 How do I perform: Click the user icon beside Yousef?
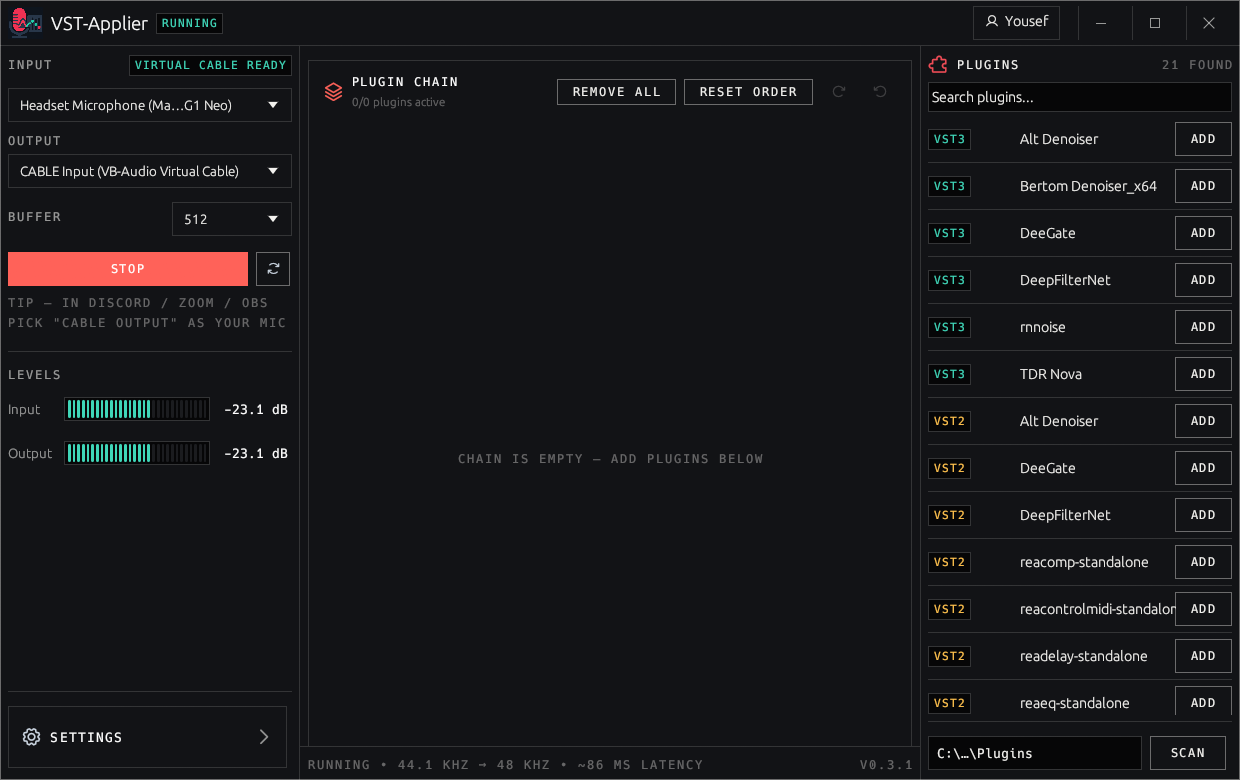click(x=992, y=22)
